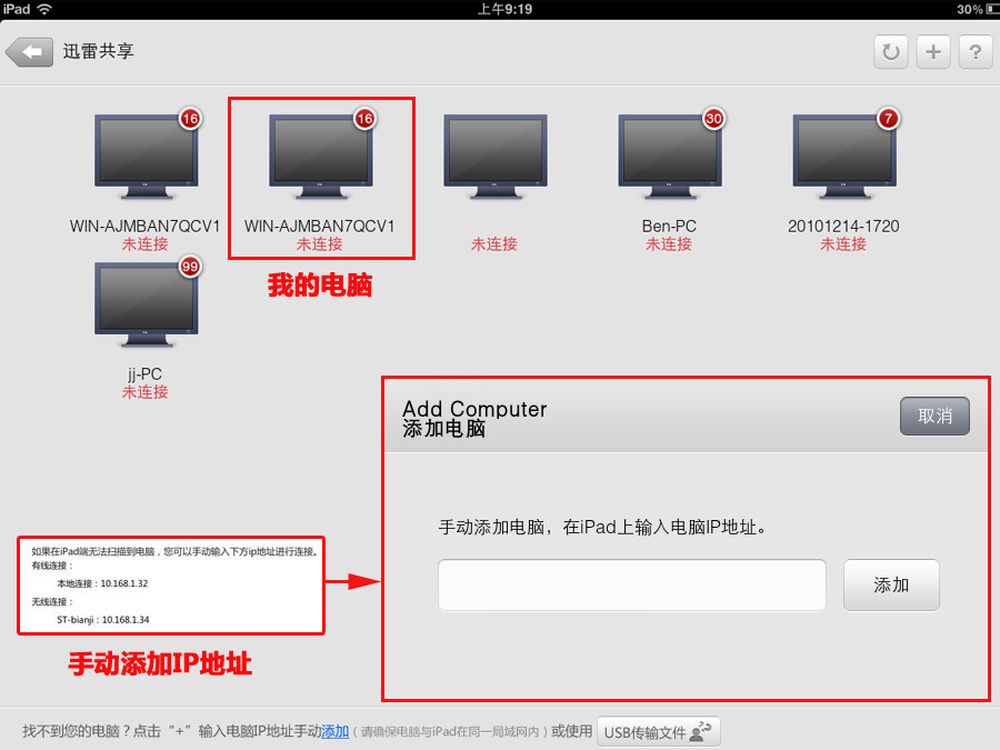The image size is (1000, 750).
Task: Click the refresh icon button
Action: [x=890, y=52]
